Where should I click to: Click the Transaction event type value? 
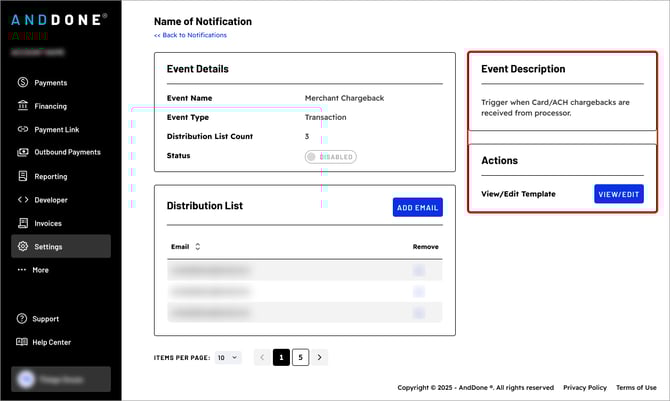[325, 117]
